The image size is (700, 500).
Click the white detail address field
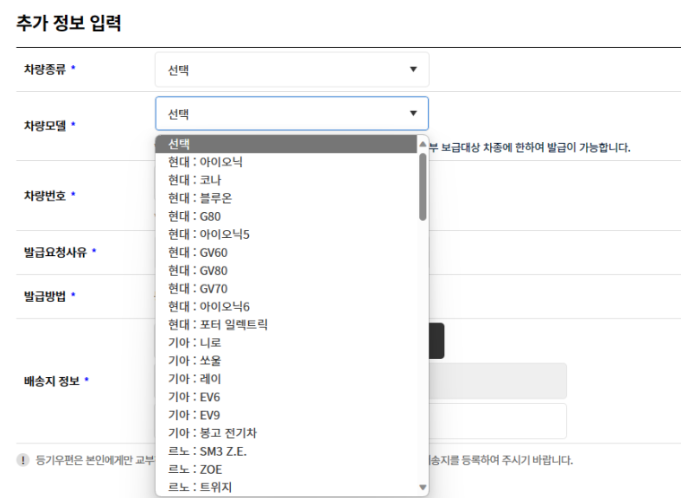point(498,421)
